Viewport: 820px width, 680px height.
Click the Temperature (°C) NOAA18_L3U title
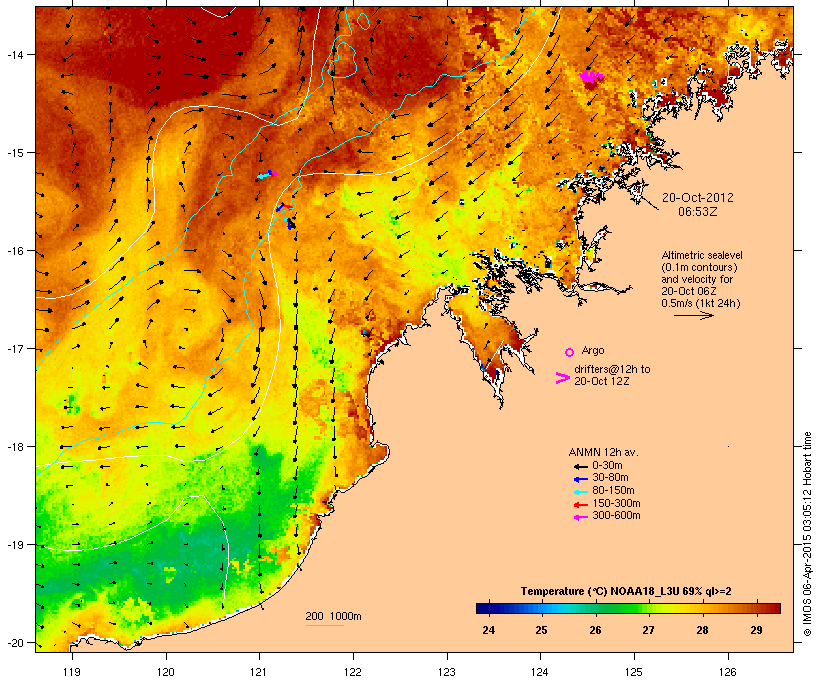[x=626, y=592]
